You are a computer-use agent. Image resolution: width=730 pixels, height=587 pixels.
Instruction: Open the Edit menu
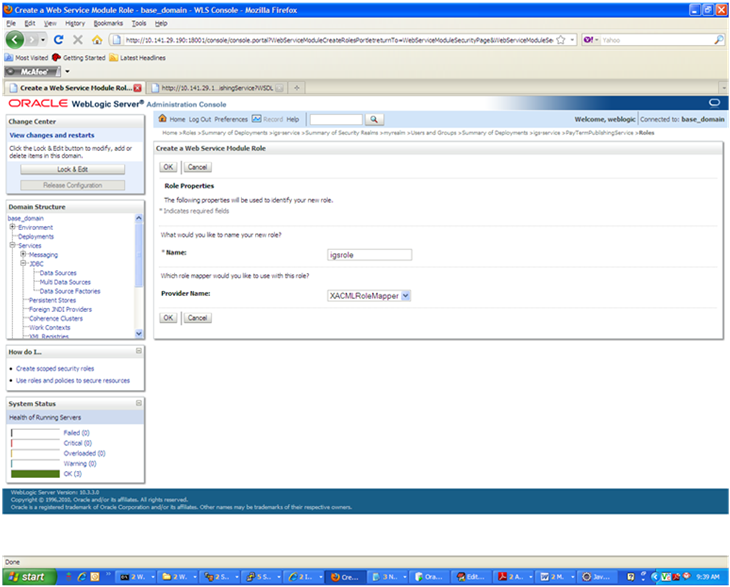(x=30, y=23)
